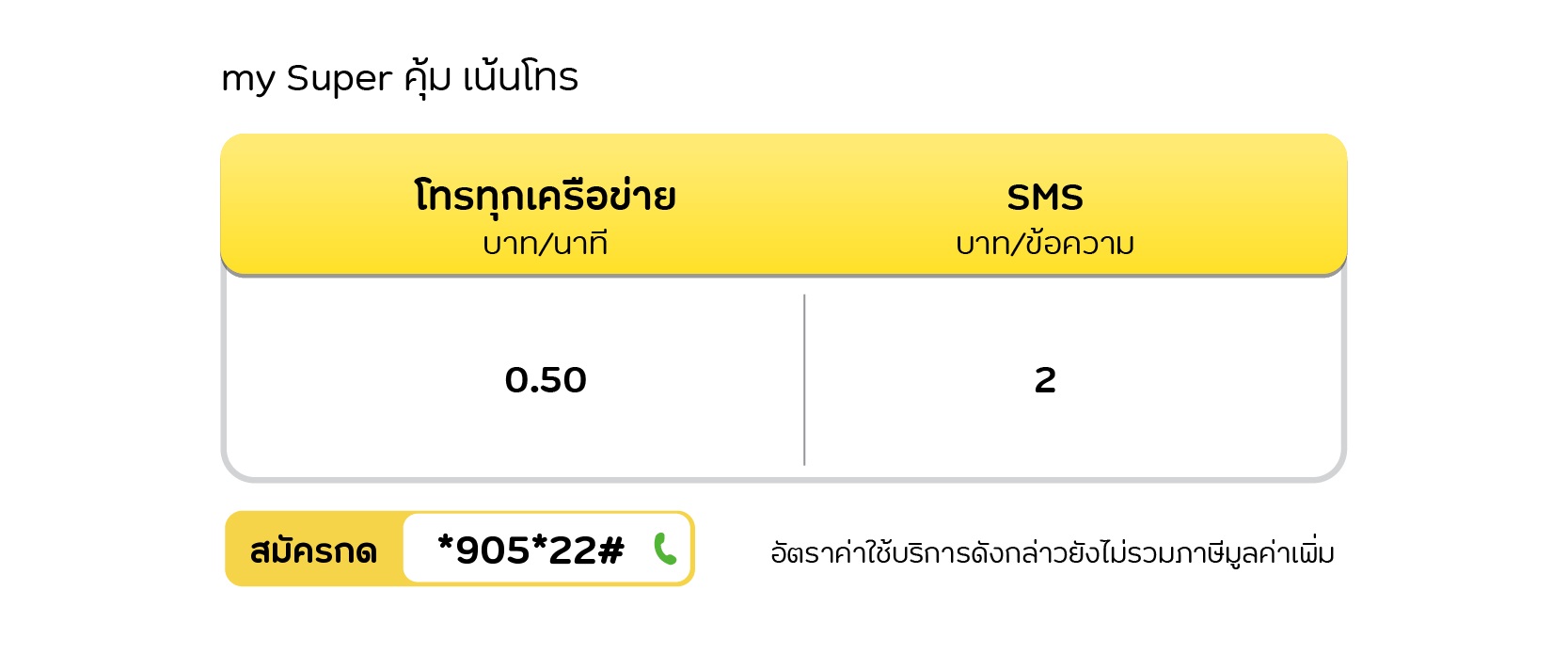
Task: Click the yellow table header banner
Action: pos(784,205)
